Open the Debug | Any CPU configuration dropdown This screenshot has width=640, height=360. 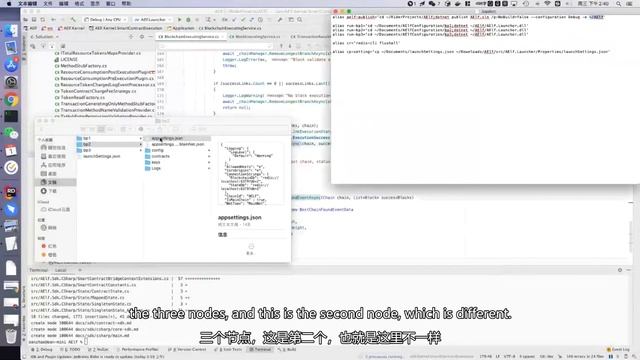tap(105, 20)
